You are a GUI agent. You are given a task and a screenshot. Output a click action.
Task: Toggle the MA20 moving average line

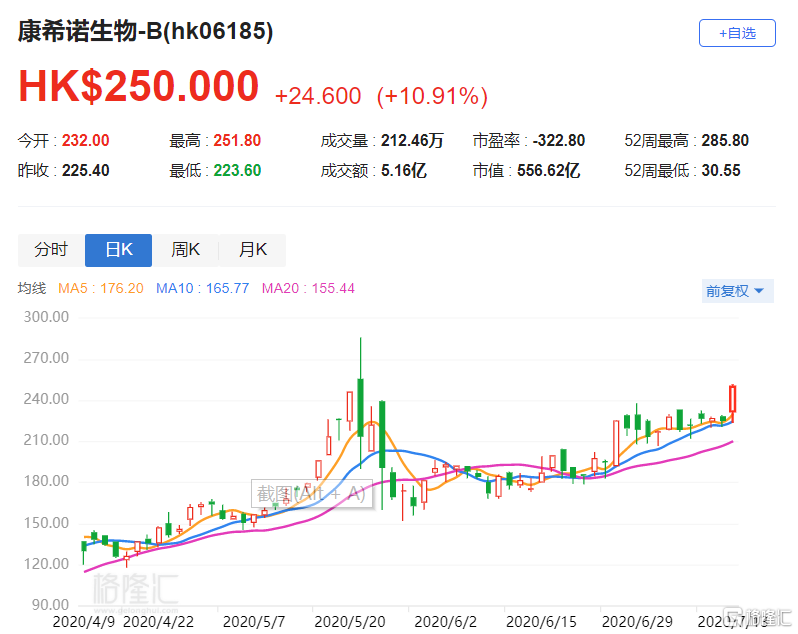[x=308, y=289]
